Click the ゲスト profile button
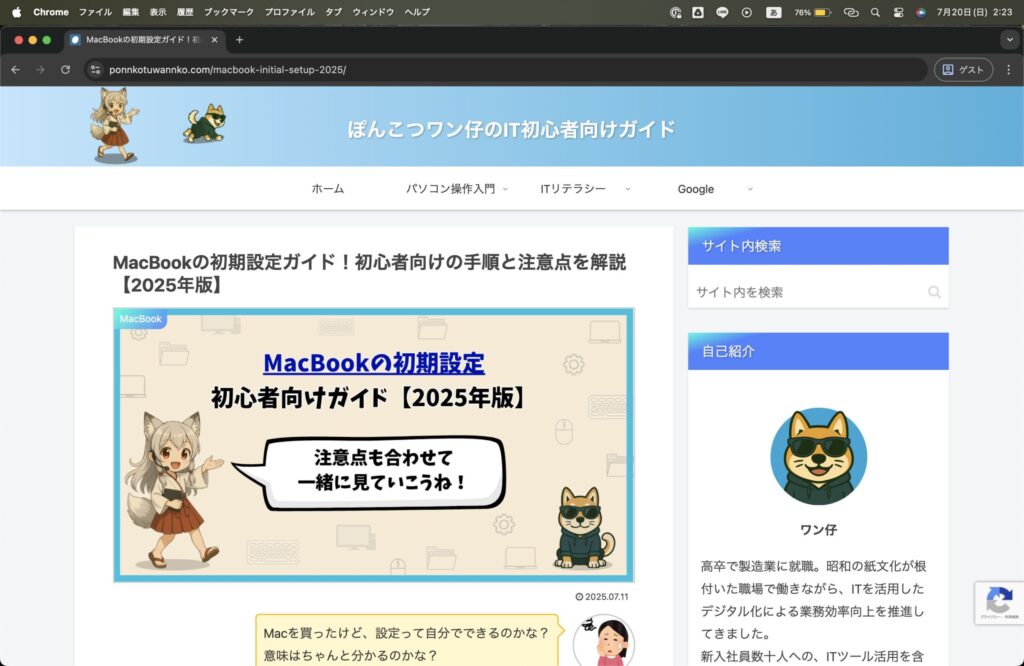The width and height of the screenshot is (1024, 666). [x=963, y=69]
